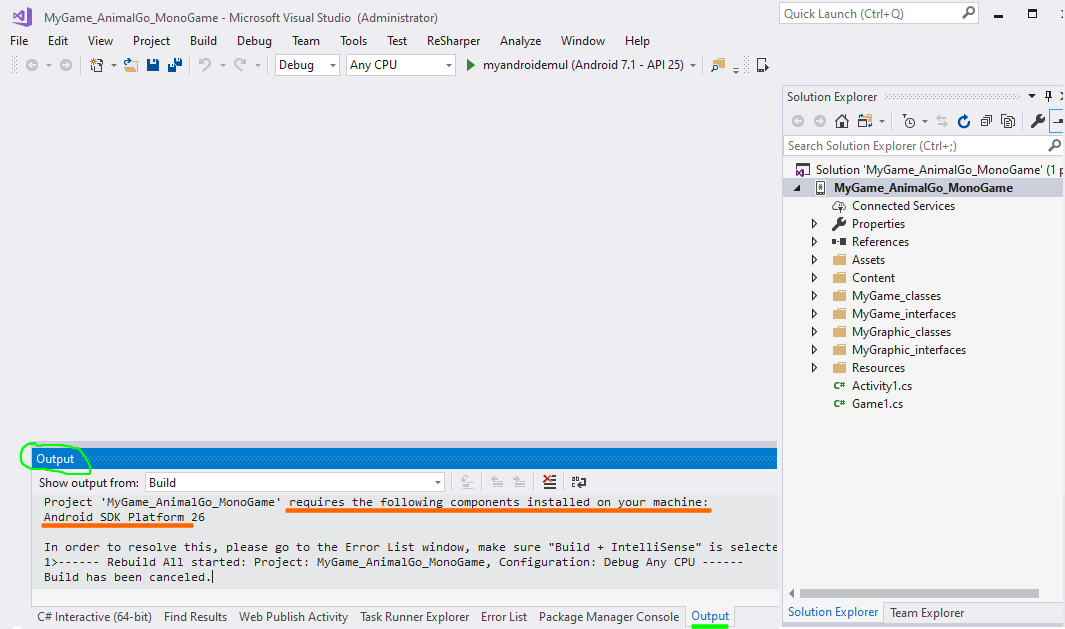This screenshot has width=1065, height=629.
Task: Switch to the Team Explorer tab
Action: click(x=926, y=613)
